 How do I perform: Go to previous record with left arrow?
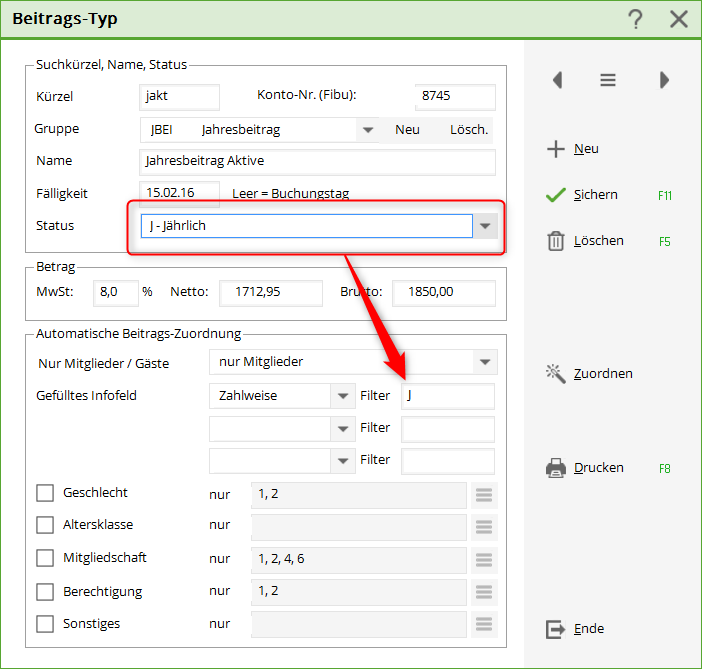tap(558, 81)
